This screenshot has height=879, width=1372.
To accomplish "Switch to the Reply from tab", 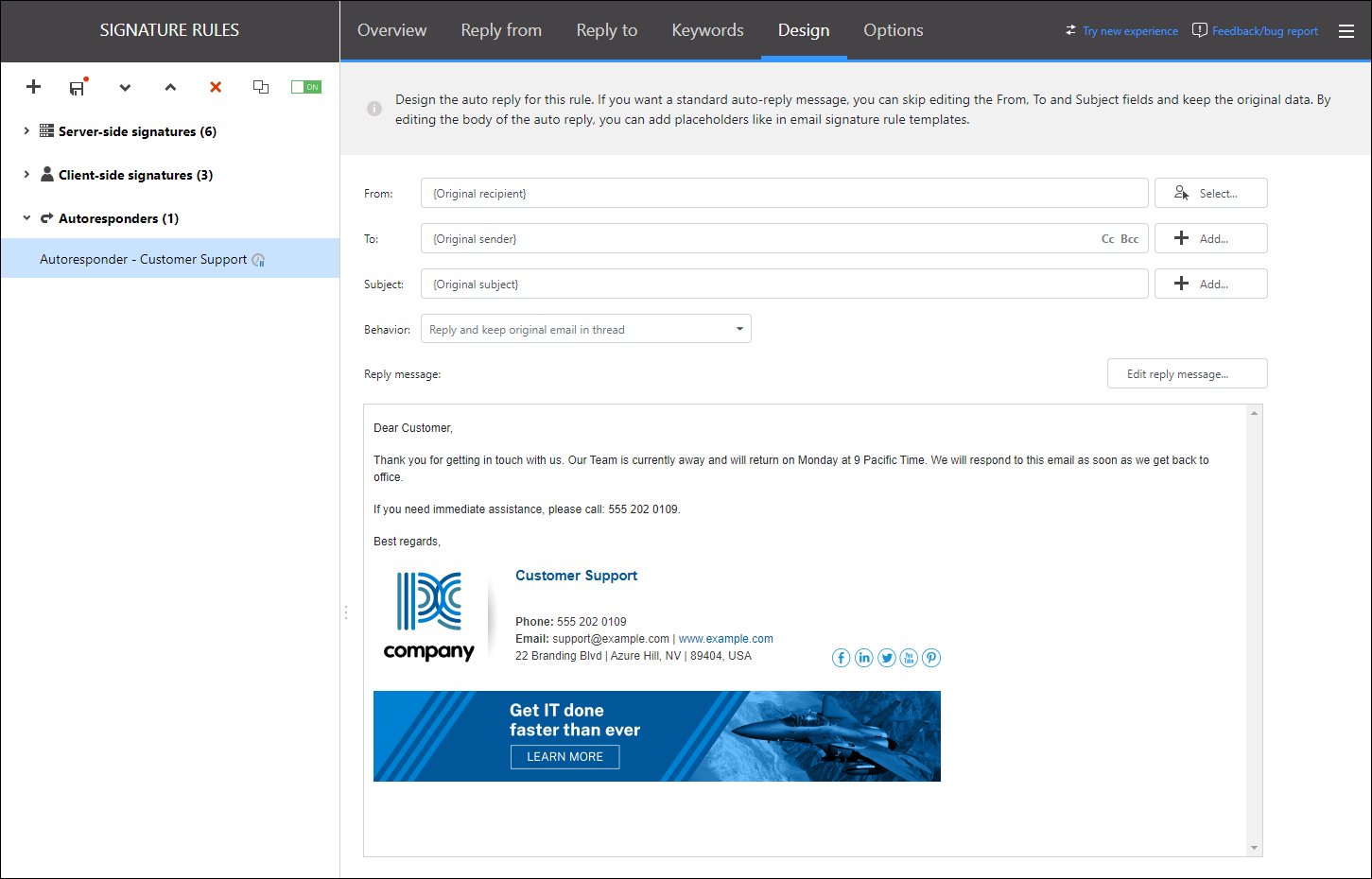I will [x=501, y=30].
